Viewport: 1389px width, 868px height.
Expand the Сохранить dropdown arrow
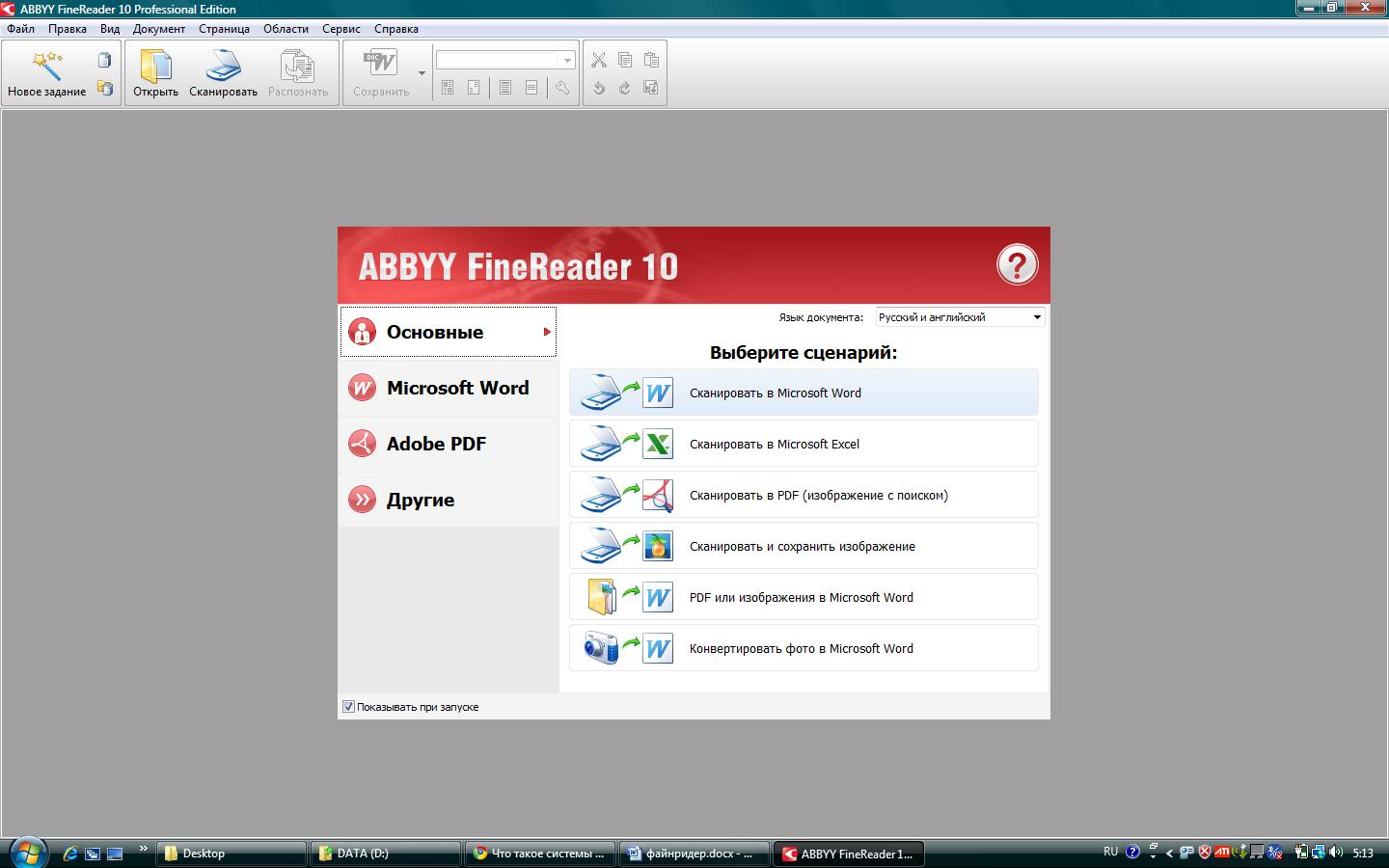click(422, 73)
